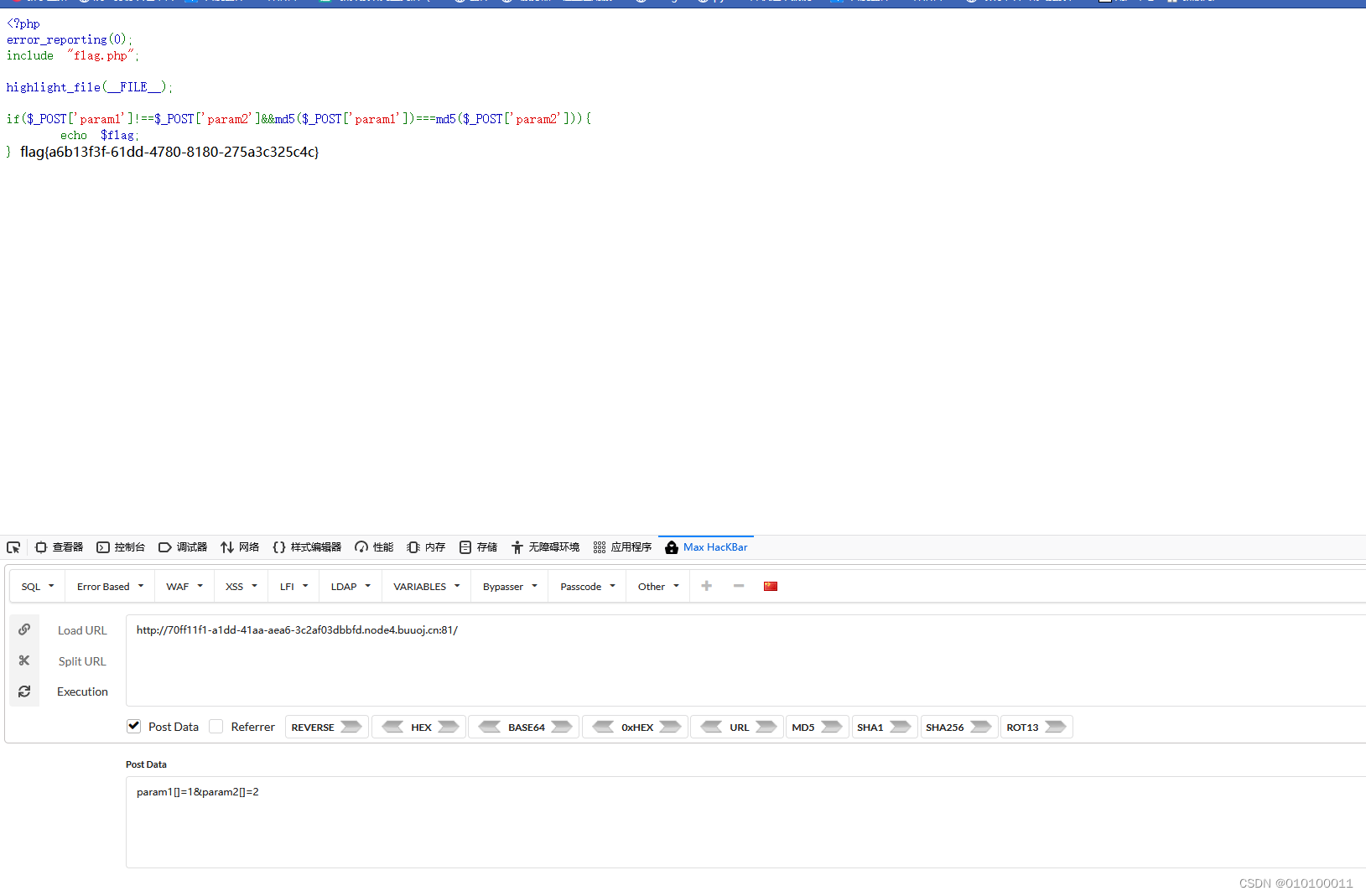Screen dimensions: 1366x896
Task: Click the Chinese flag language icon
Action: tap(771, 586)
